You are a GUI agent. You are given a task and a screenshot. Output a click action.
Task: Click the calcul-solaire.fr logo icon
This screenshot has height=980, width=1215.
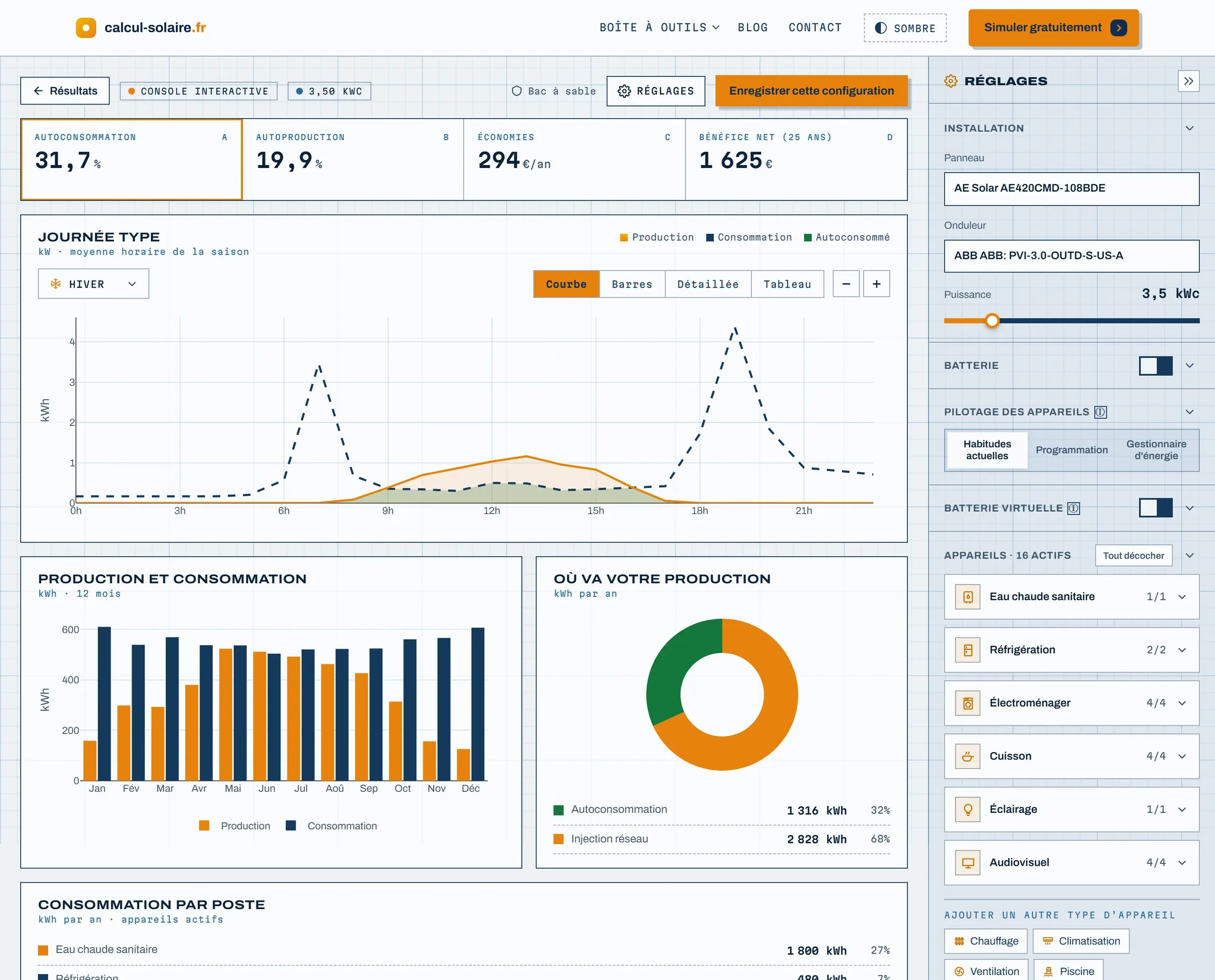[86, 27]
